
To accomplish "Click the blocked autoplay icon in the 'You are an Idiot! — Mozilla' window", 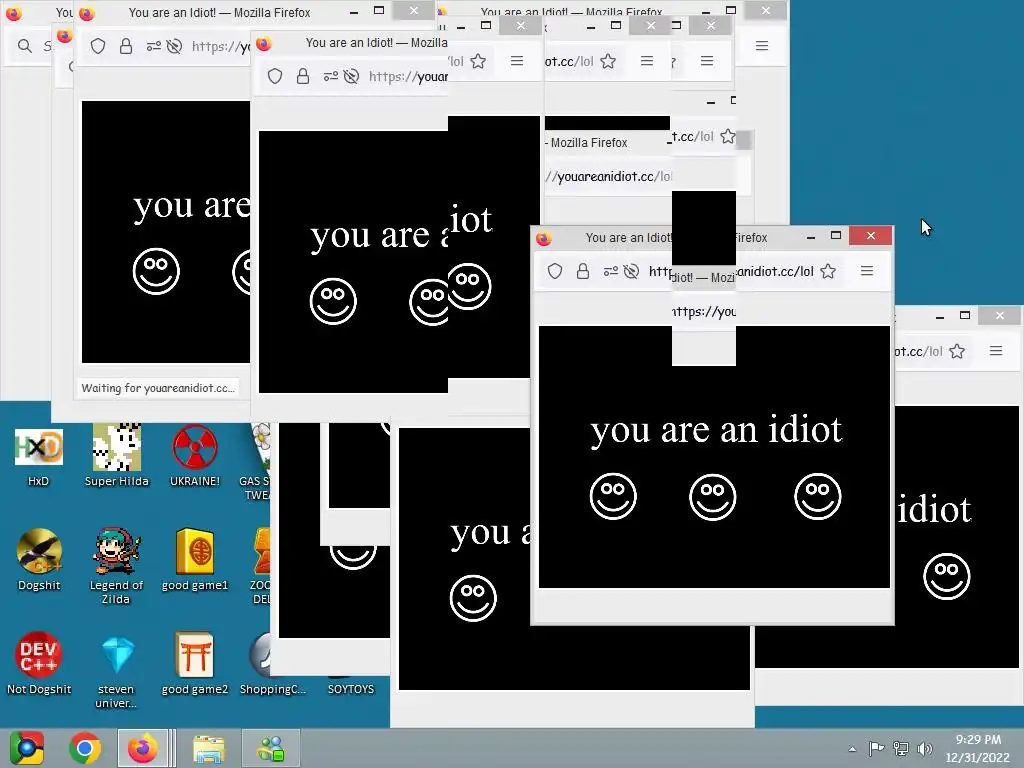I will point(351,76).
